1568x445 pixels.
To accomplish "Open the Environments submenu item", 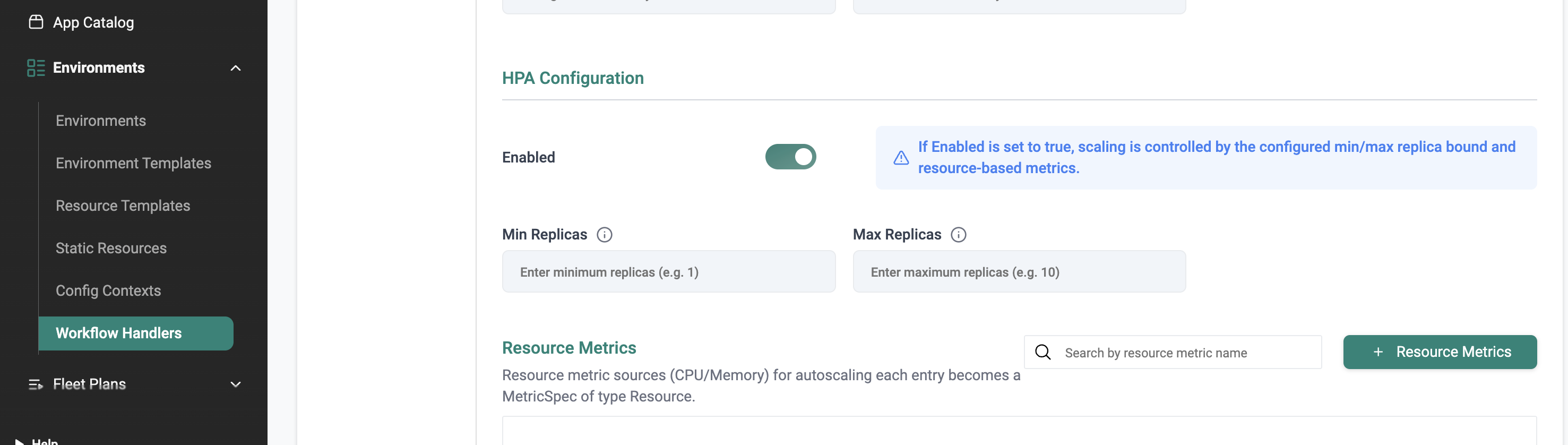I will click(100, 121).
